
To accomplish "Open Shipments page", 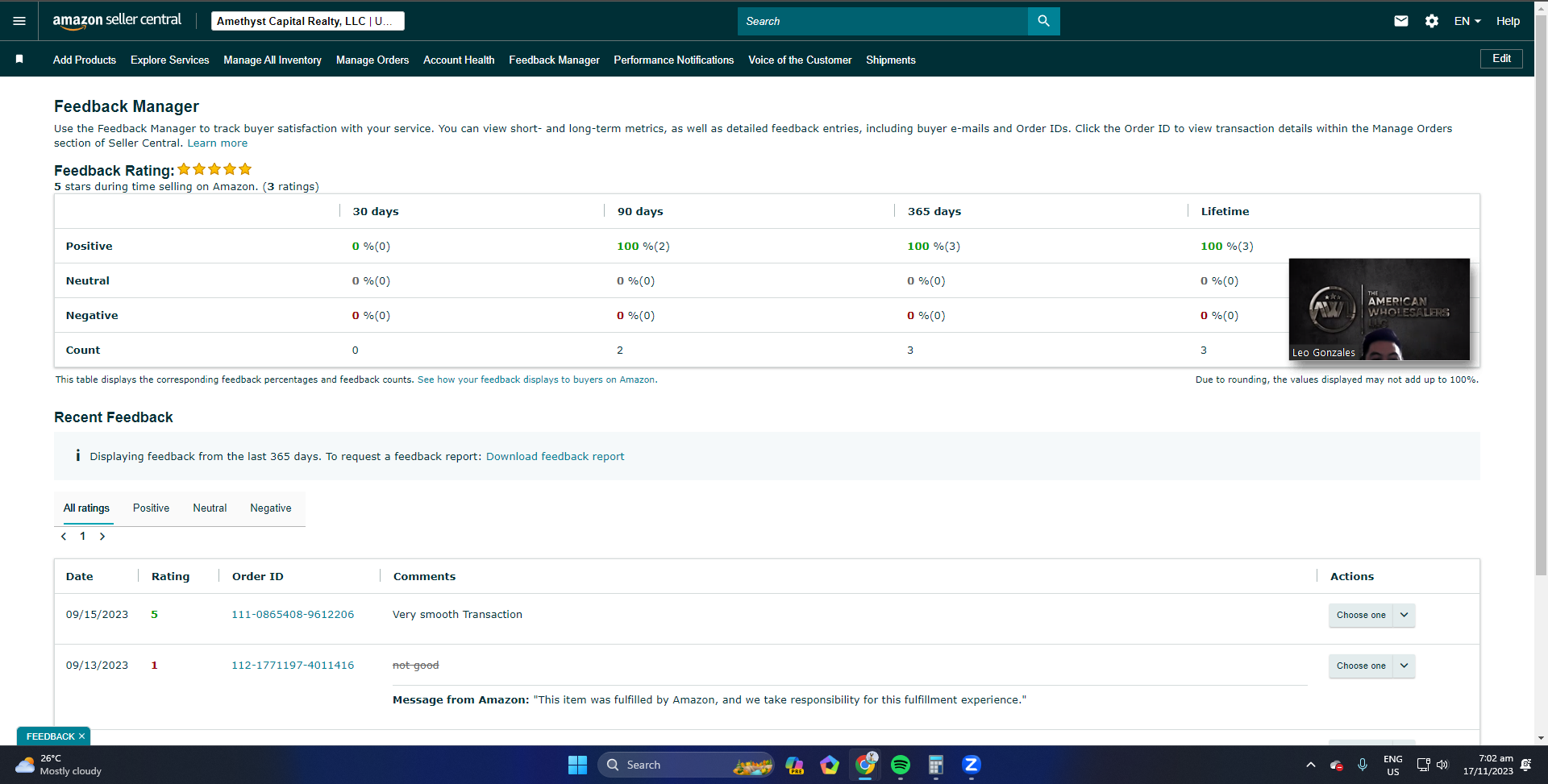I will pyautogui.click(x=891, y=60).
